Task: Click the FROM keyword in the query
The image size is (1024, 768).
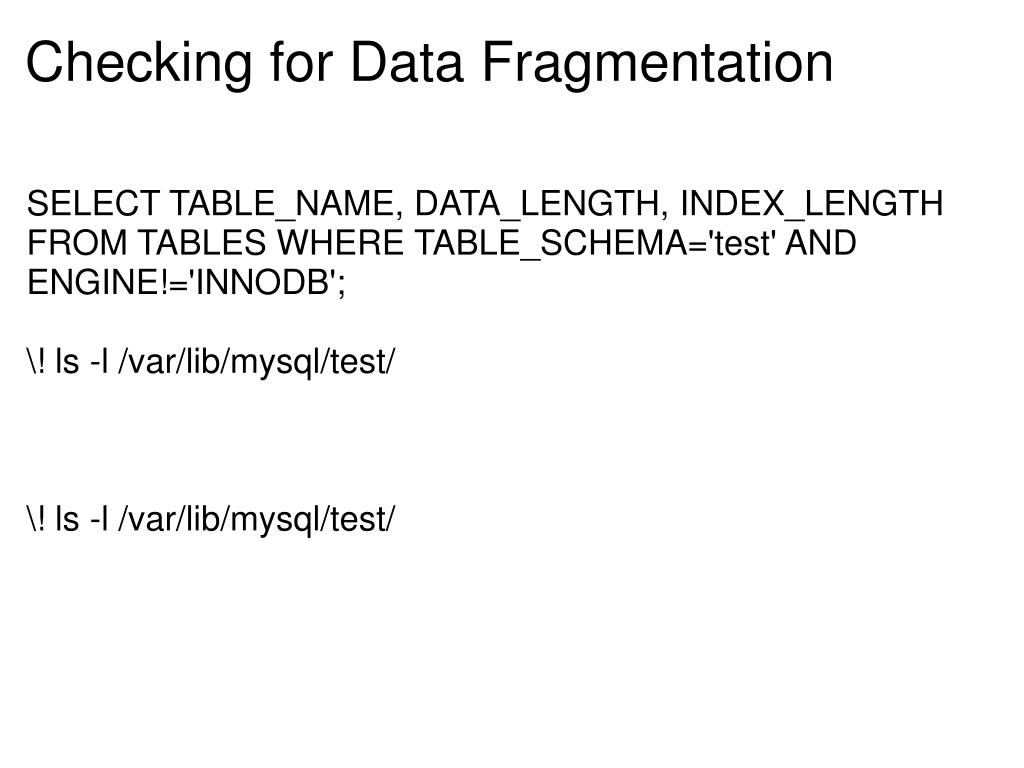Action: point(76,243)
